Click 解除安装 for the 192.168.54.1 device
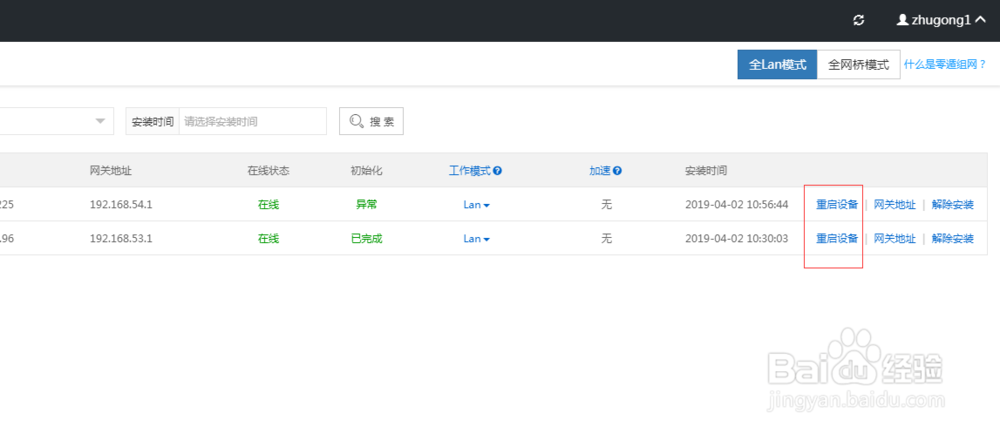The height and width of the screenshot is (434, 1000). [952, 205]
